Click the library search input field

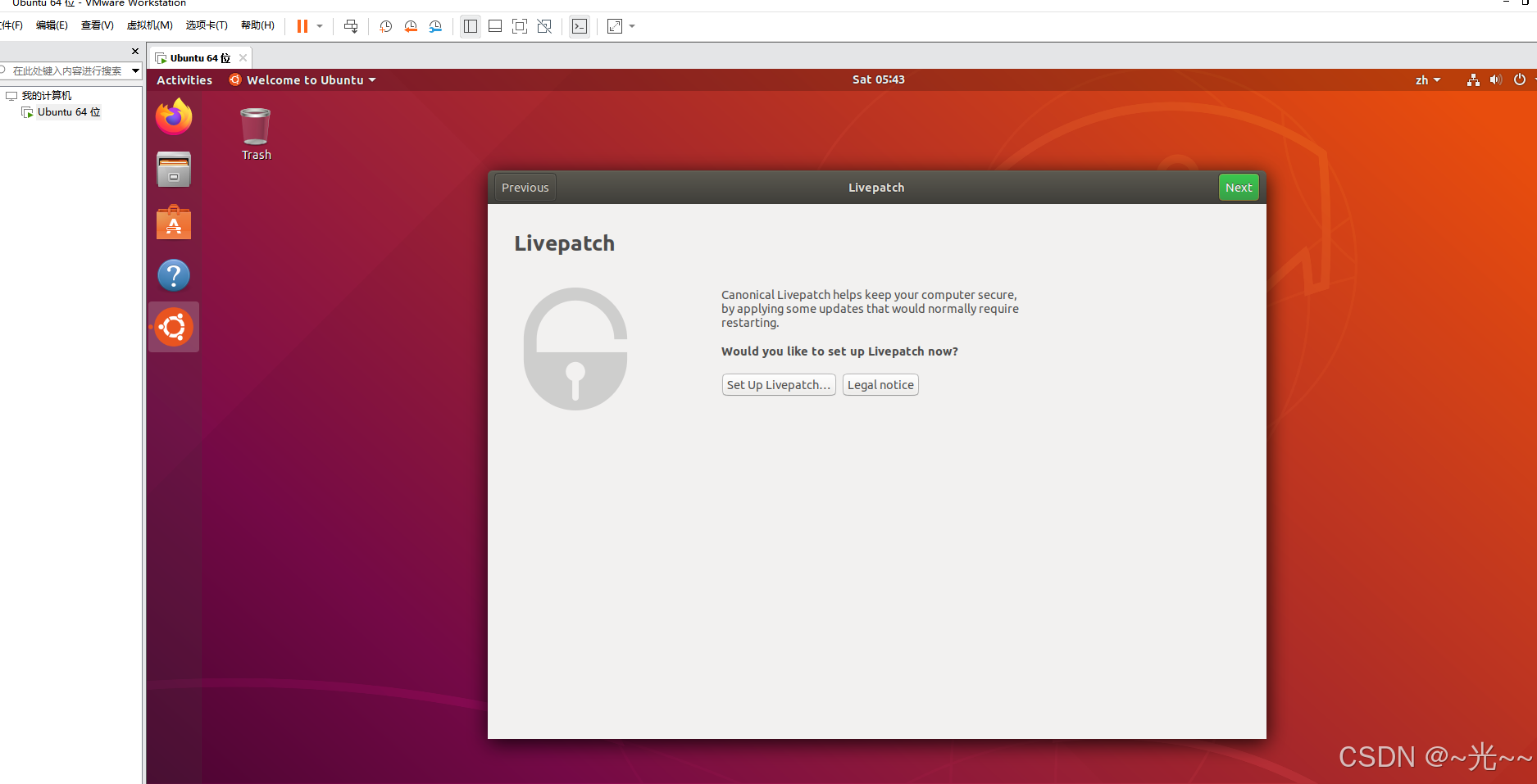coord(66,71)
